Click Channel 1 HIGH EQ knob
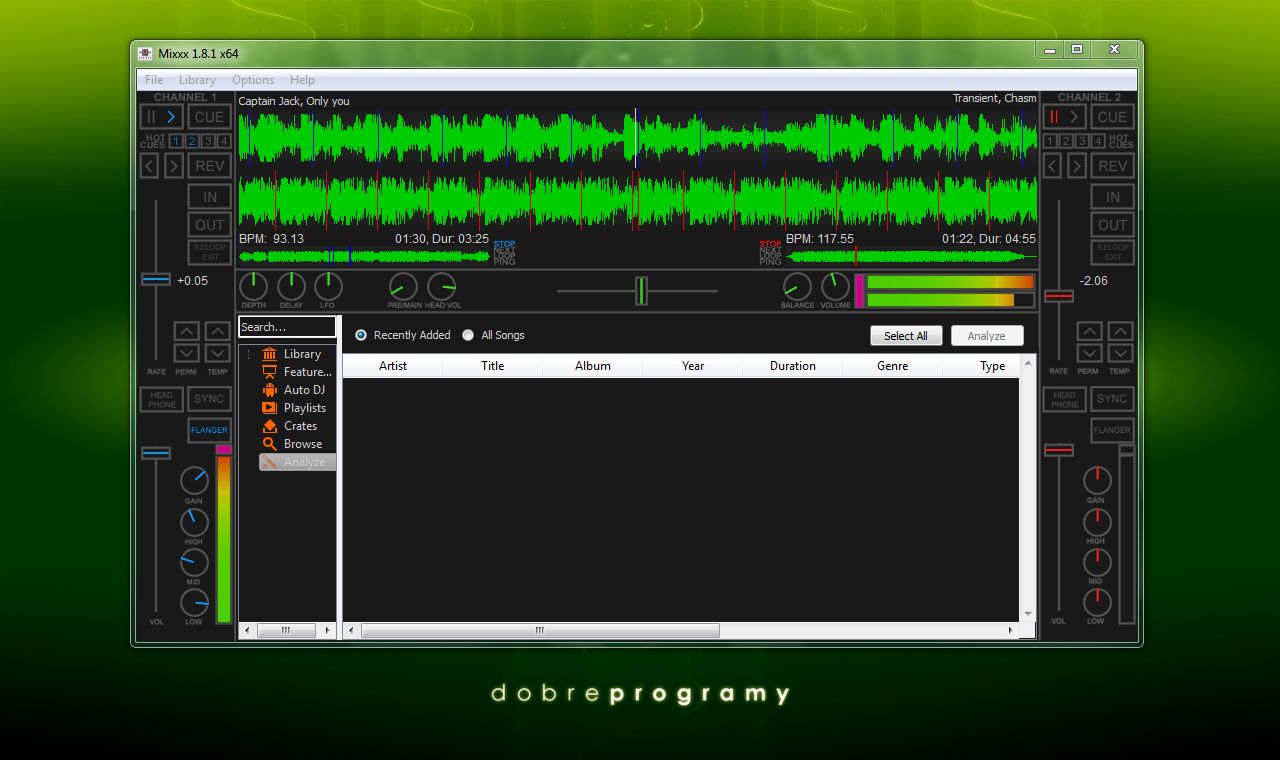The height and width of the screenshot is (760, 1280). [194, 522]
